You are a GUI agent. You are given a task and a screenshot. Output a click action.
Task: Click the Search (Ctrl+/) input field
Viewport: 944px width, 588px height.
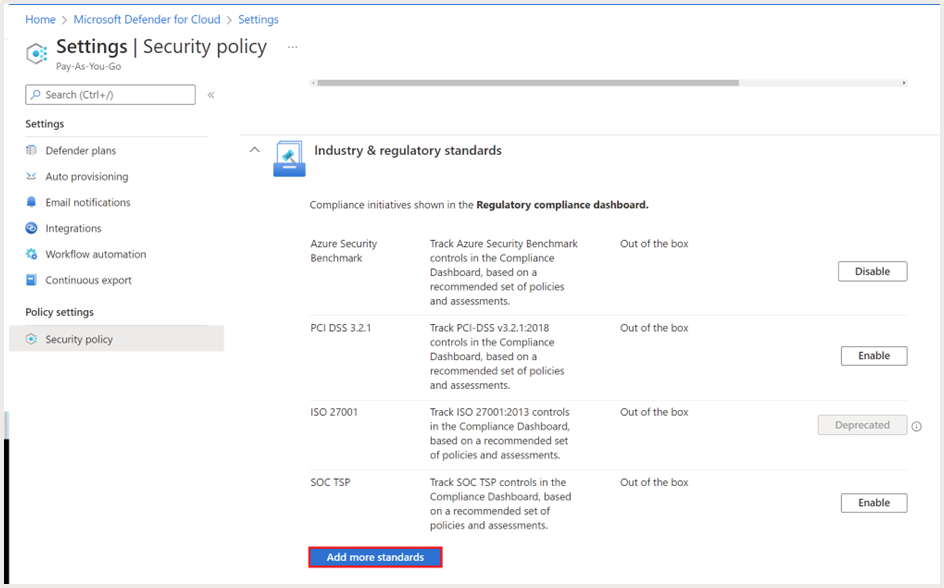coord(110,95)
